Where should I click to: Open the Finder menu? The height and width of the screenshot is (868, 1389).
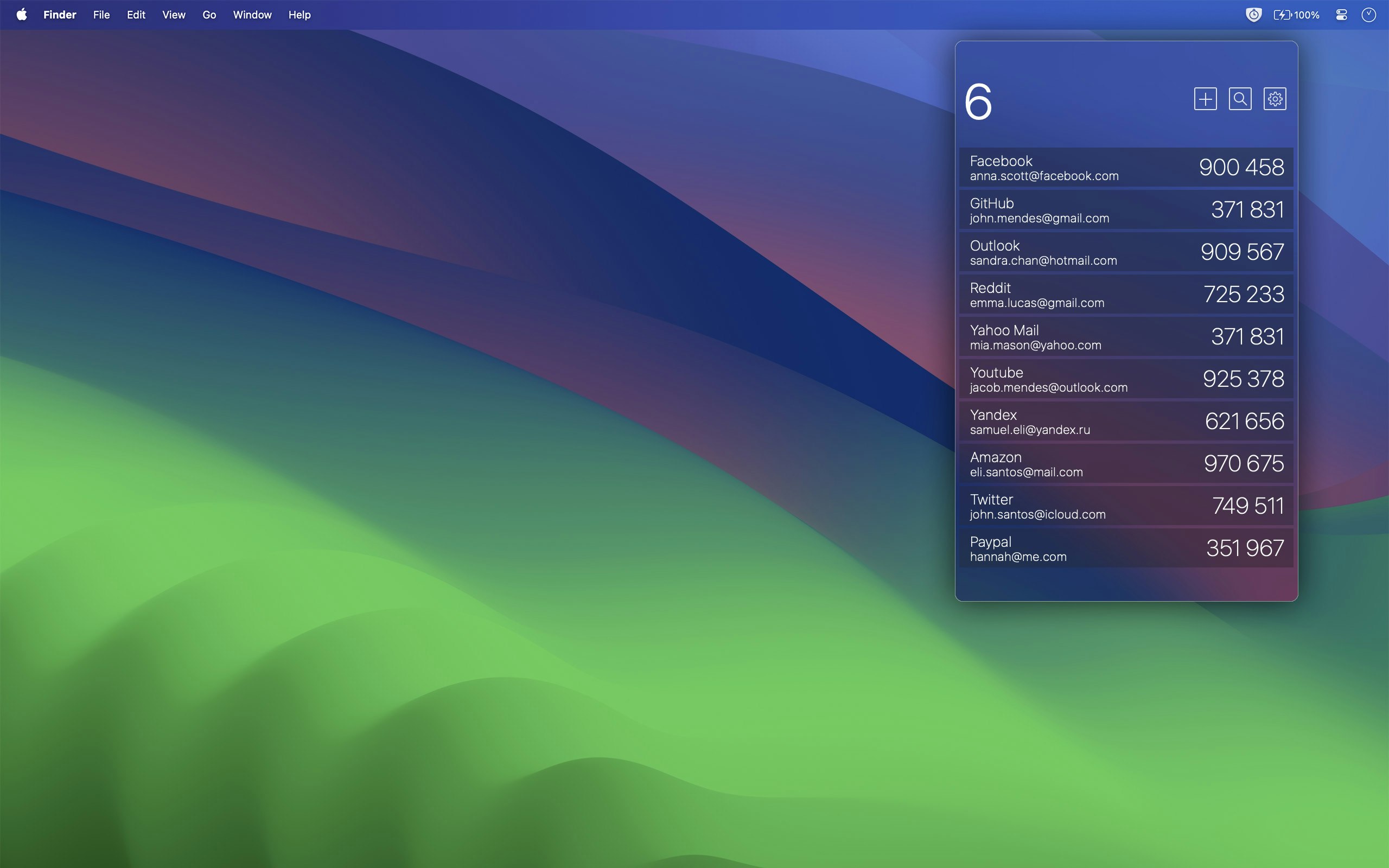(x=60, y=15)
